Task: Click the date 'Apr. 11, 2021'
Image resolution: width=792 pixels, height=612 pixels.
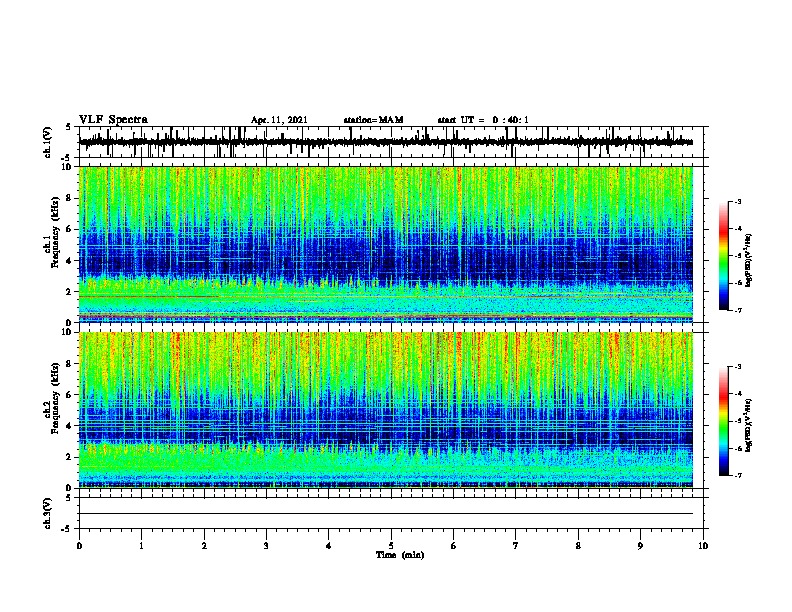Action: point(279,120)
